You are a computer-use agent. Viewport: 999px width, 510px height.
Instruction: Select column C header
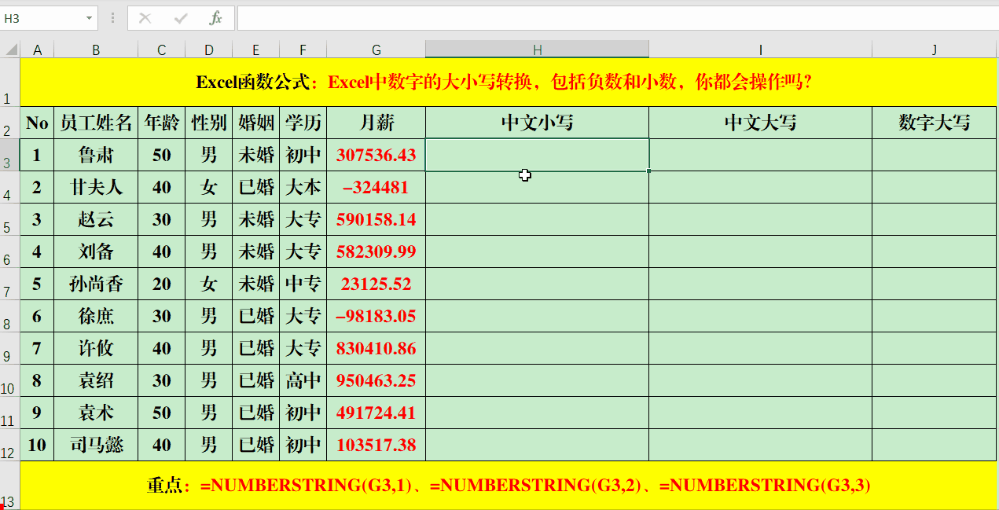point(162,50)
